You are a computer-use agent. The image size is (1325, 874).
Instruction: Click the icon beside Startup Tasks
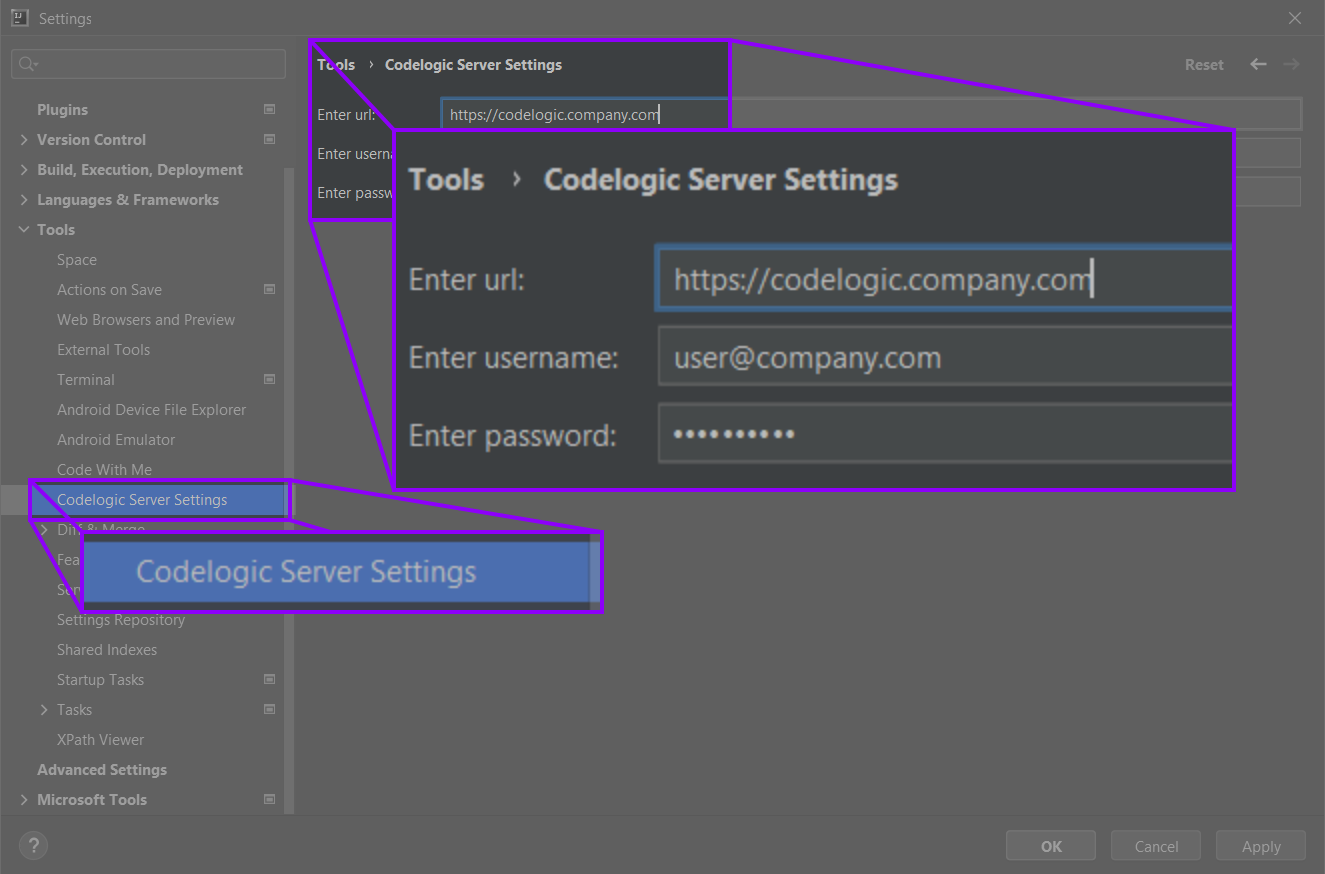pyautogui.click(x=269, y=679)
